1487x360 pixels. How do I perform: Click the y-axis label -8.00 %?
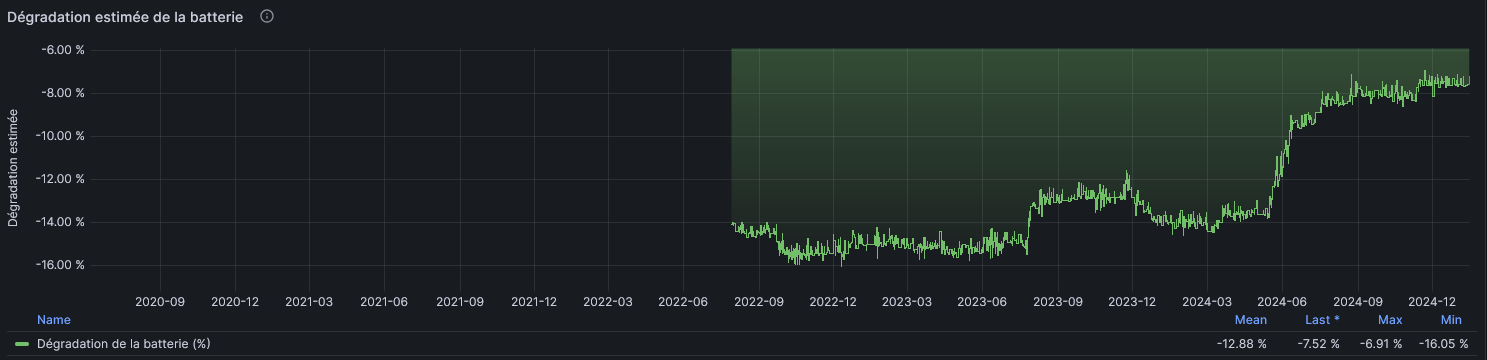62,93
